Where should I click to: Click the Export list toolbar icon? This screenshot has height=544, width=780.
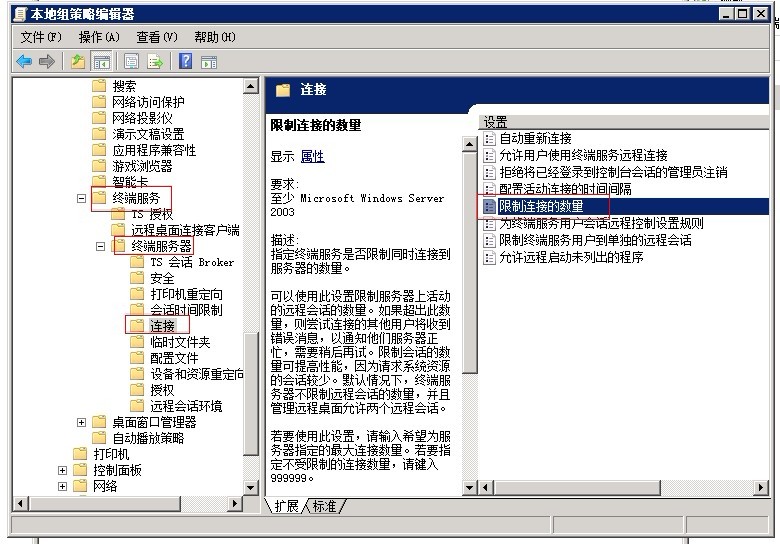155,62
